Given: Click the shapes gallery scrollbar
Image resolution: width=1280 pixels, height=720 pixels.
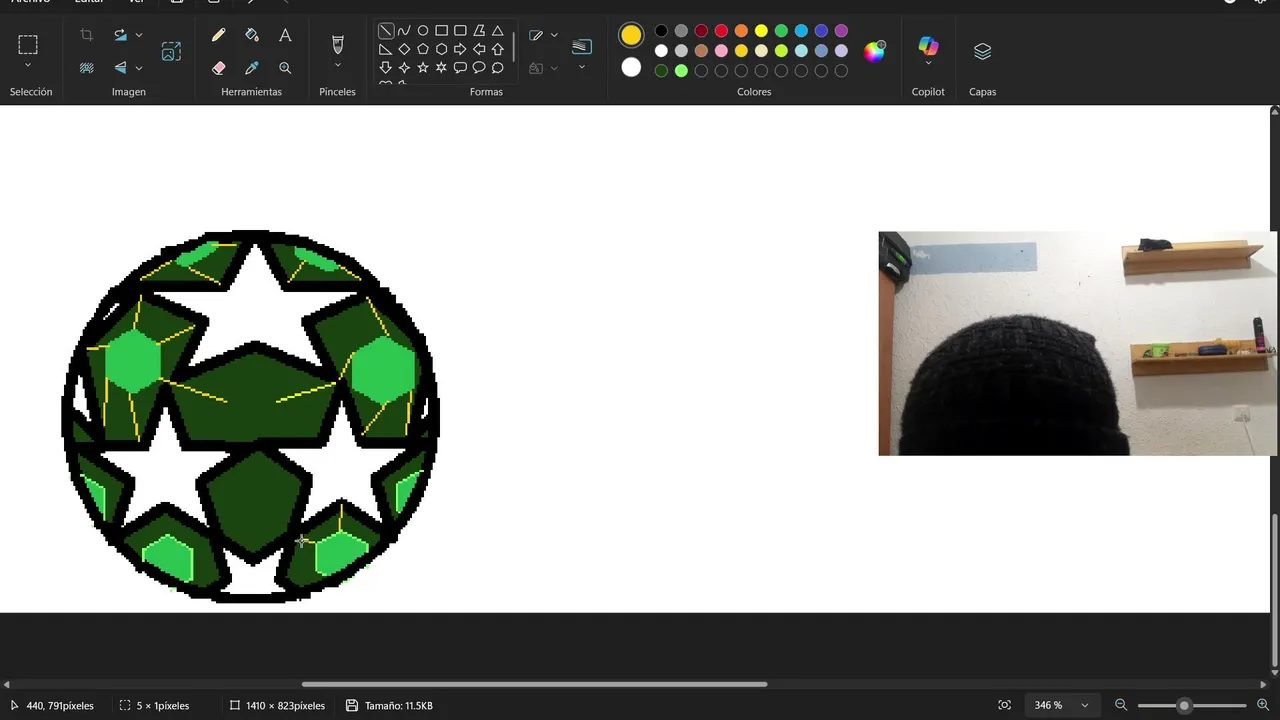Looking at the screenshot, I should 515,46.
